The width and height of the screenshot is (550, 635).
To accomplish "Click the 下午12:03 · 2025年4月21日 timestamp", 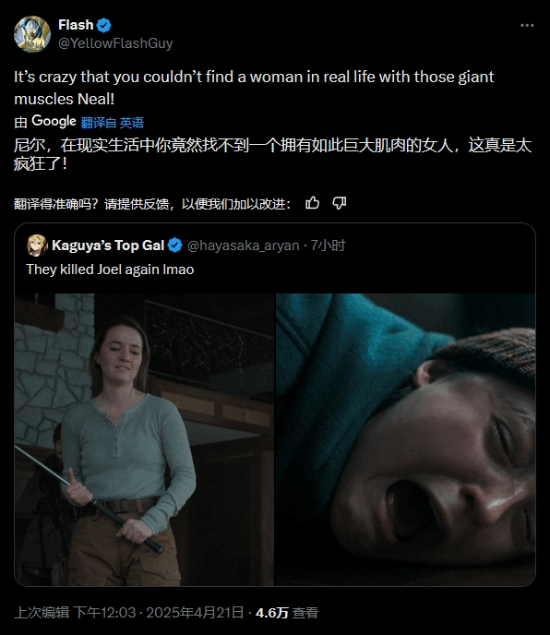I will pos(158,612).
